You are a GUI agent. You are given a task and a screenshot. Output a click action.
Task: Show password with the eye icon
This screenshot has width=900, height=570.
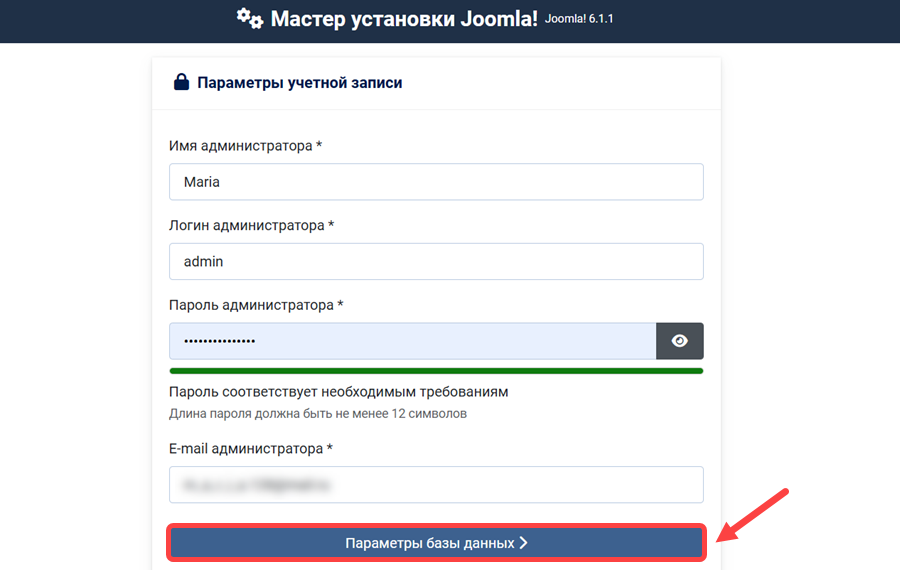[680, 341]
